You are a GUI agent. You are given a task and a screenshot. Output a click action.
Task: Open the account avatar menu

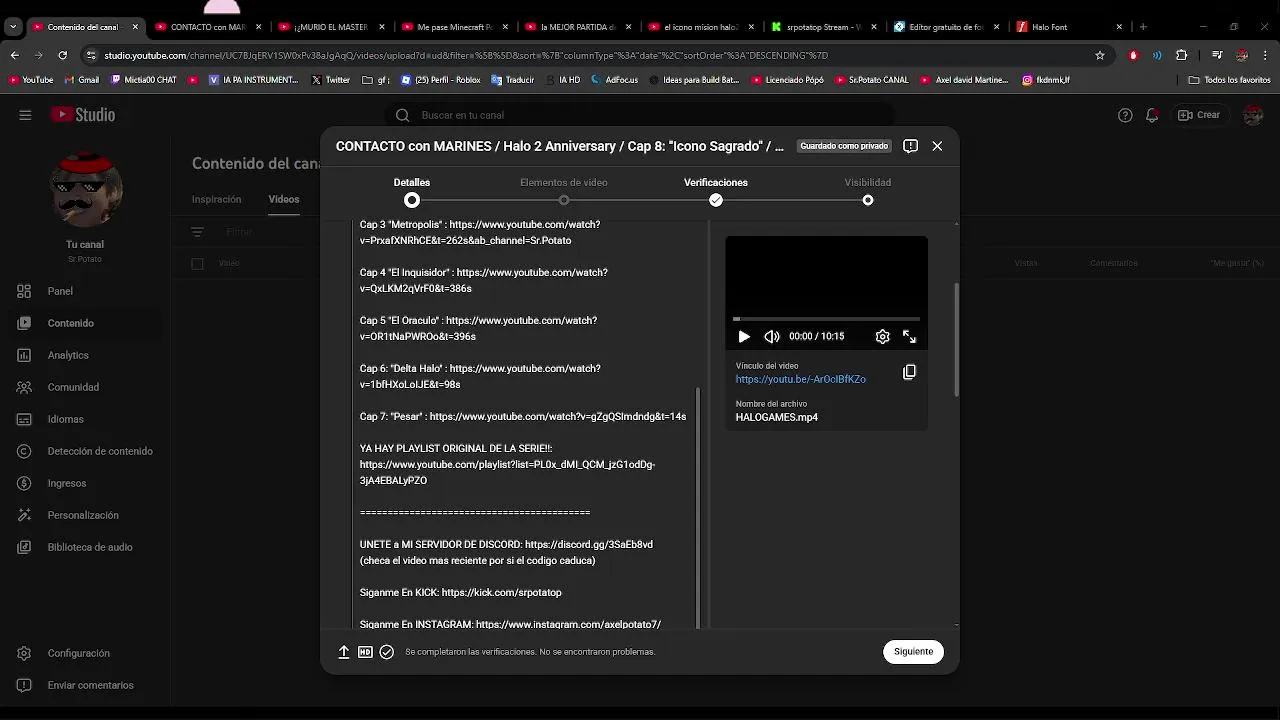pos(1253,115)
